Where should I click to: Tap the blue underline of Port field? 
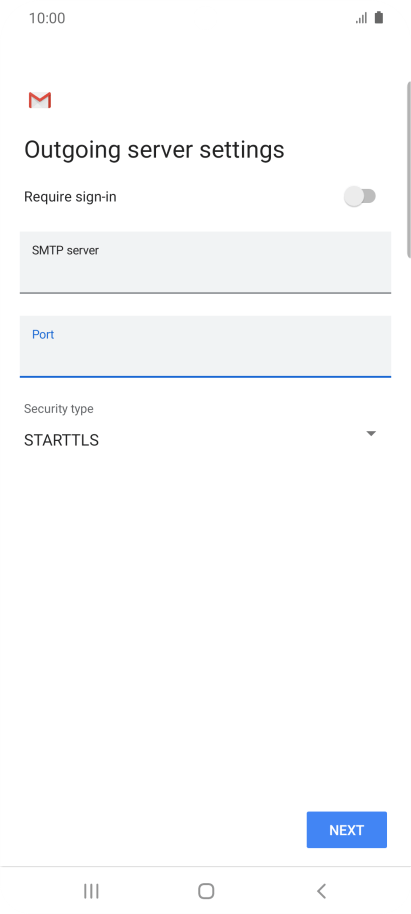(x=205, y=377)
